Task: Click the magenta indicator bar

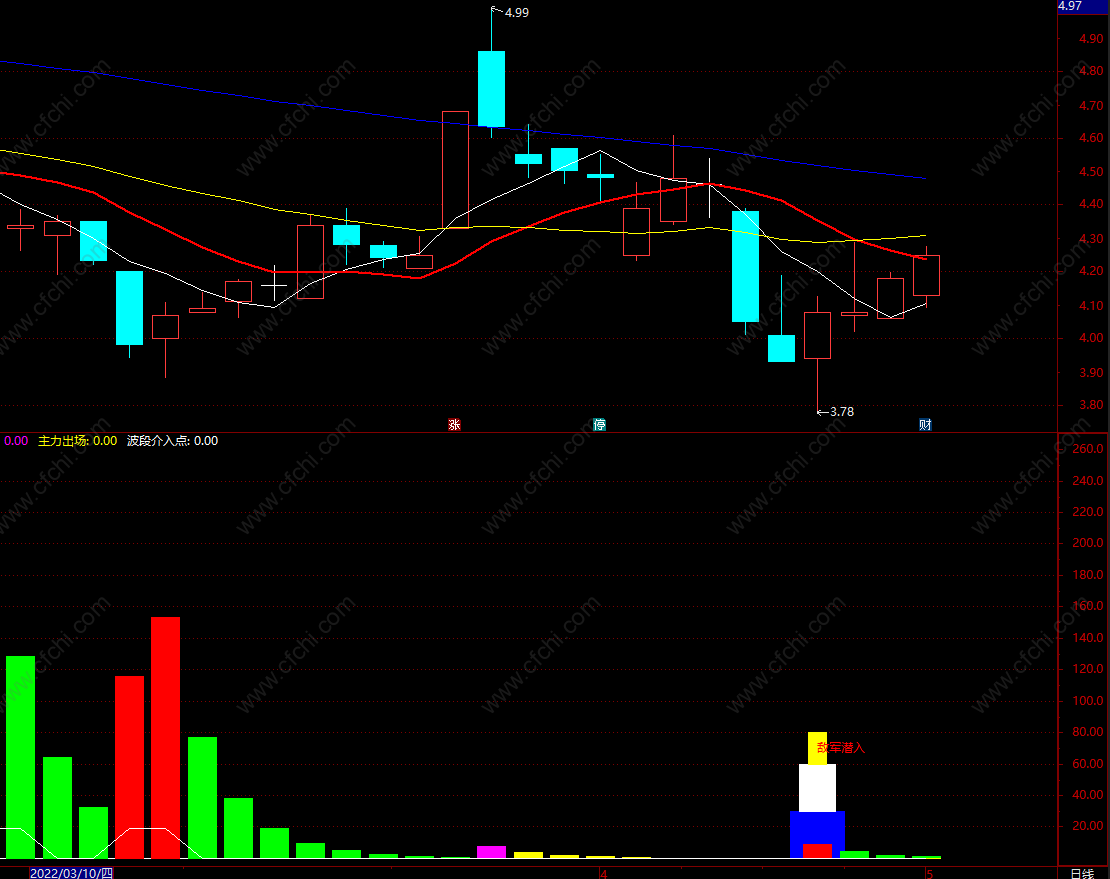Action: (x=491, y=852)
